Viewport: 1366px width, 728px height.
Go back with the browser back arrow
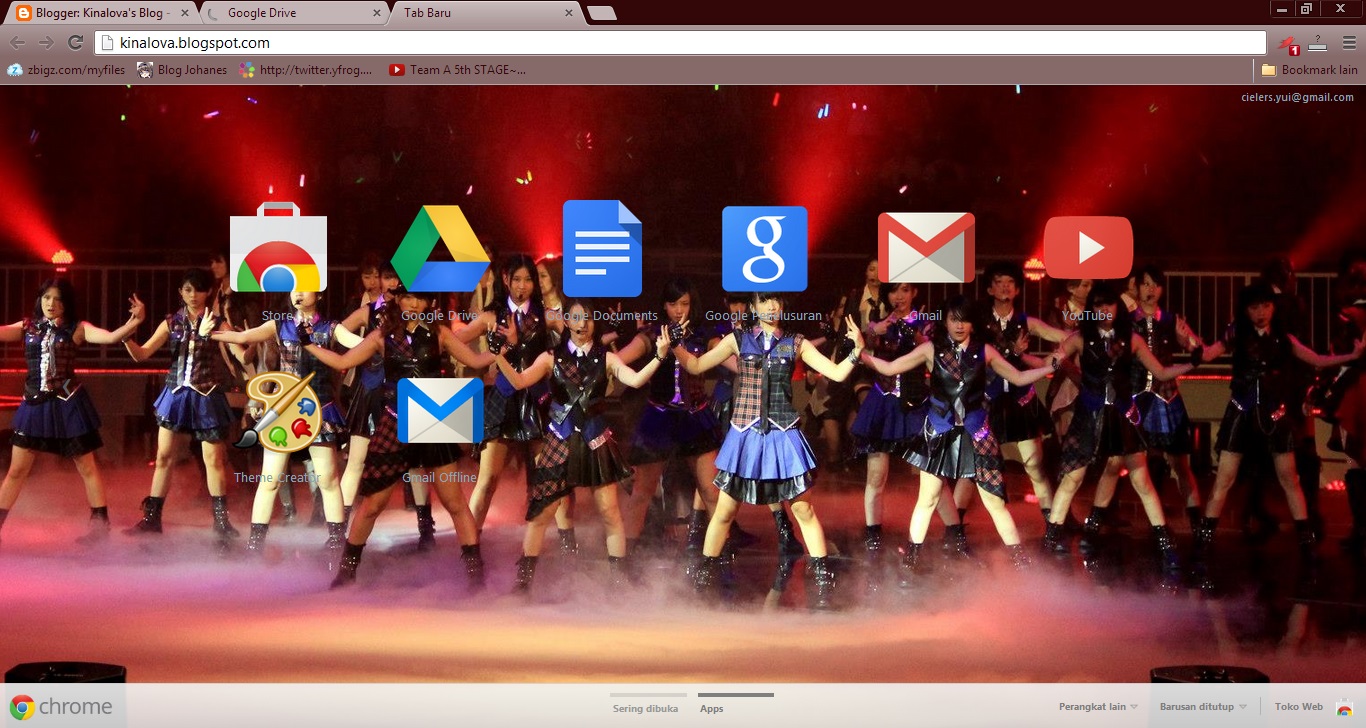click(17, 42)
